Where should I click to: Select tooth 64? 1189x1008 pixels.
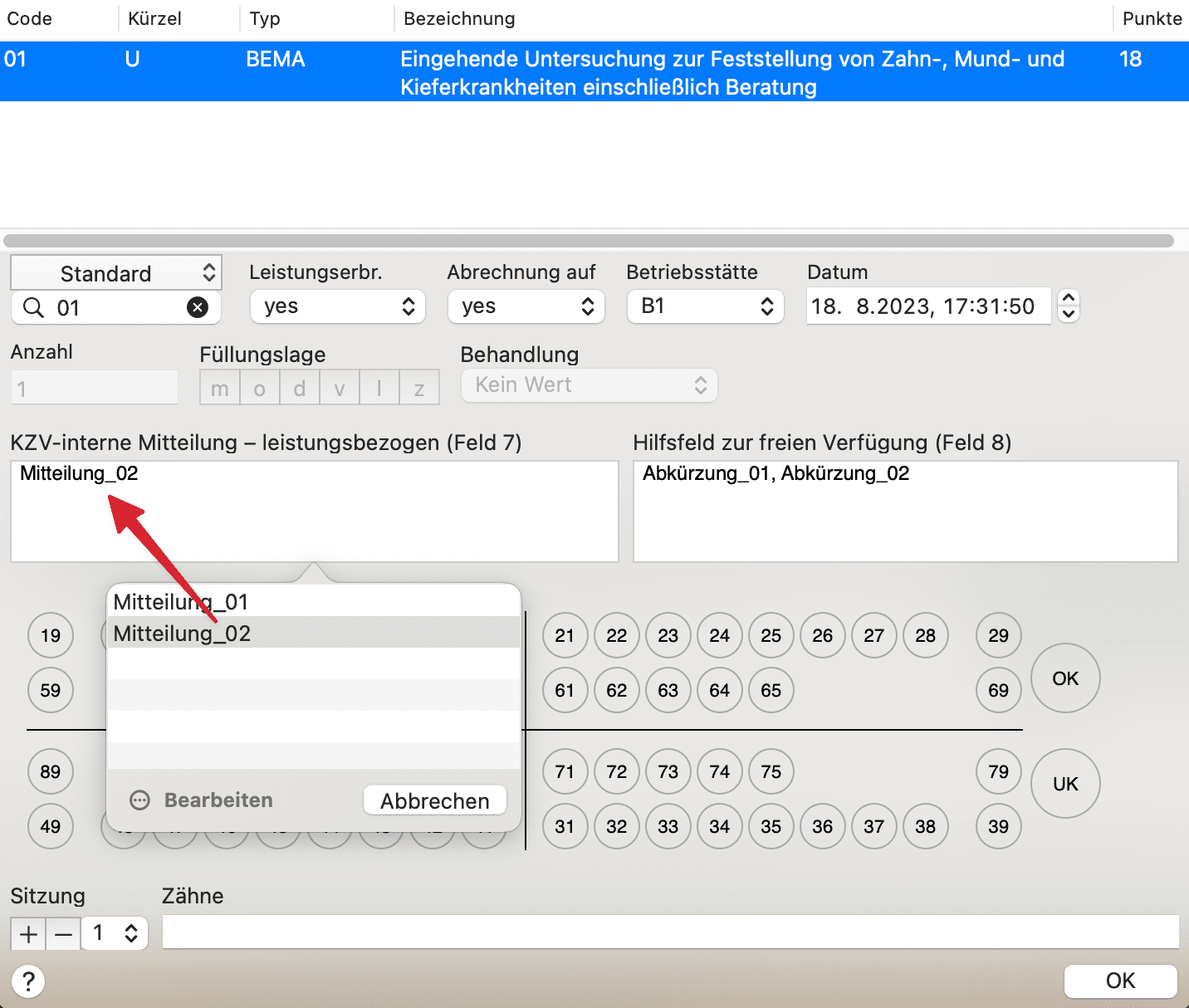(x=720, y=691)
